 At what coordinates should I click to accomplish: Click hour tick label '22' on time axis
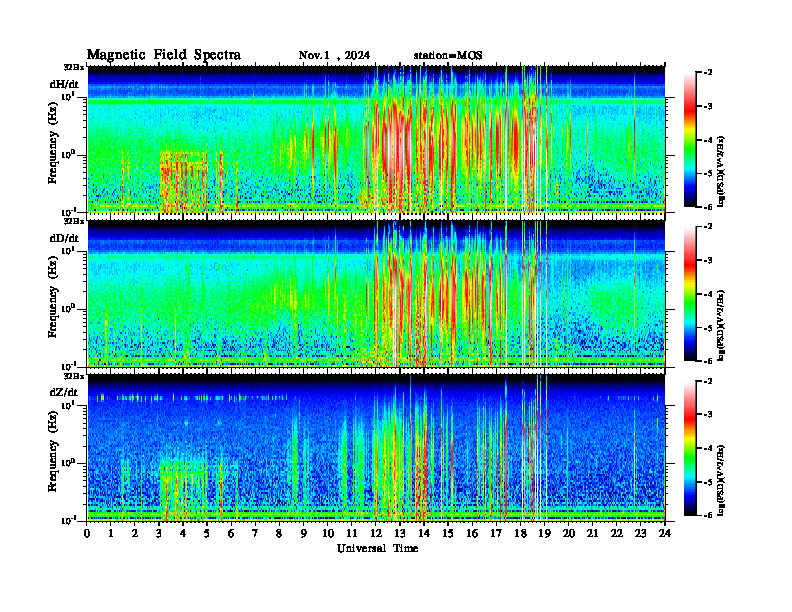pyautogui.click(x=616, y=533)
